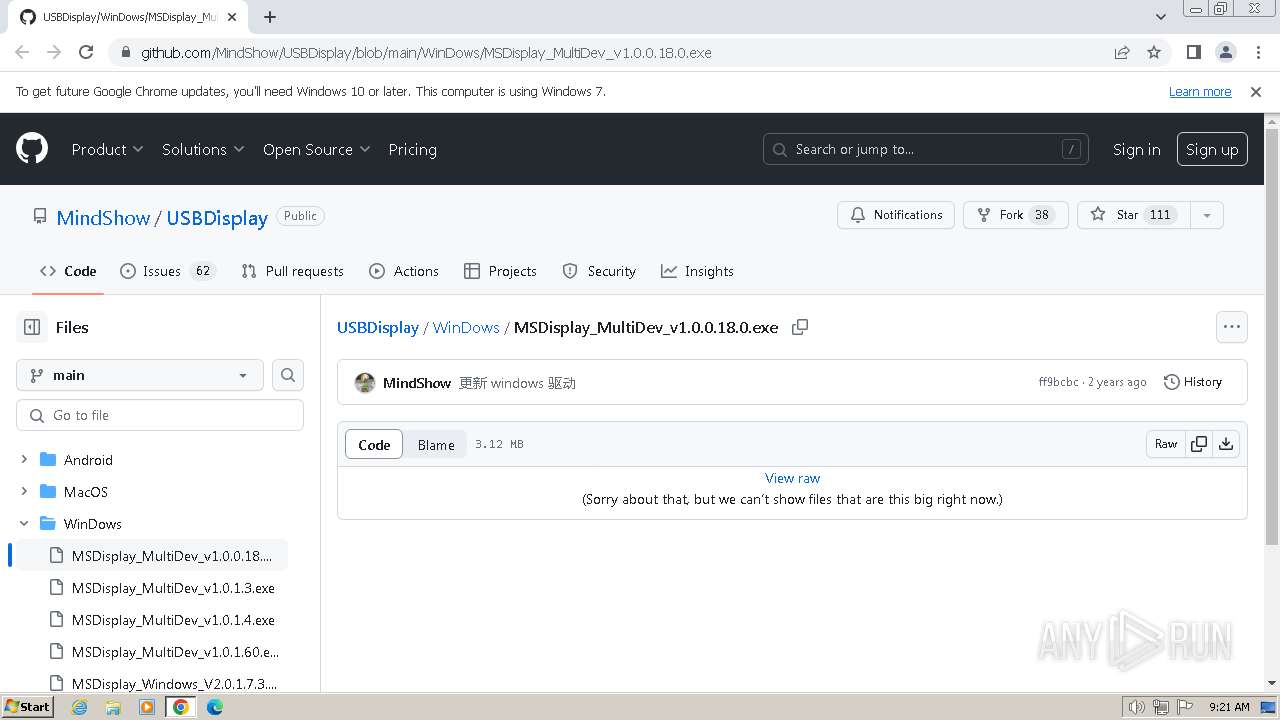1280x720 pixels.
Task: Open the file's more options ellipsis button
Action: (1232, 327)
